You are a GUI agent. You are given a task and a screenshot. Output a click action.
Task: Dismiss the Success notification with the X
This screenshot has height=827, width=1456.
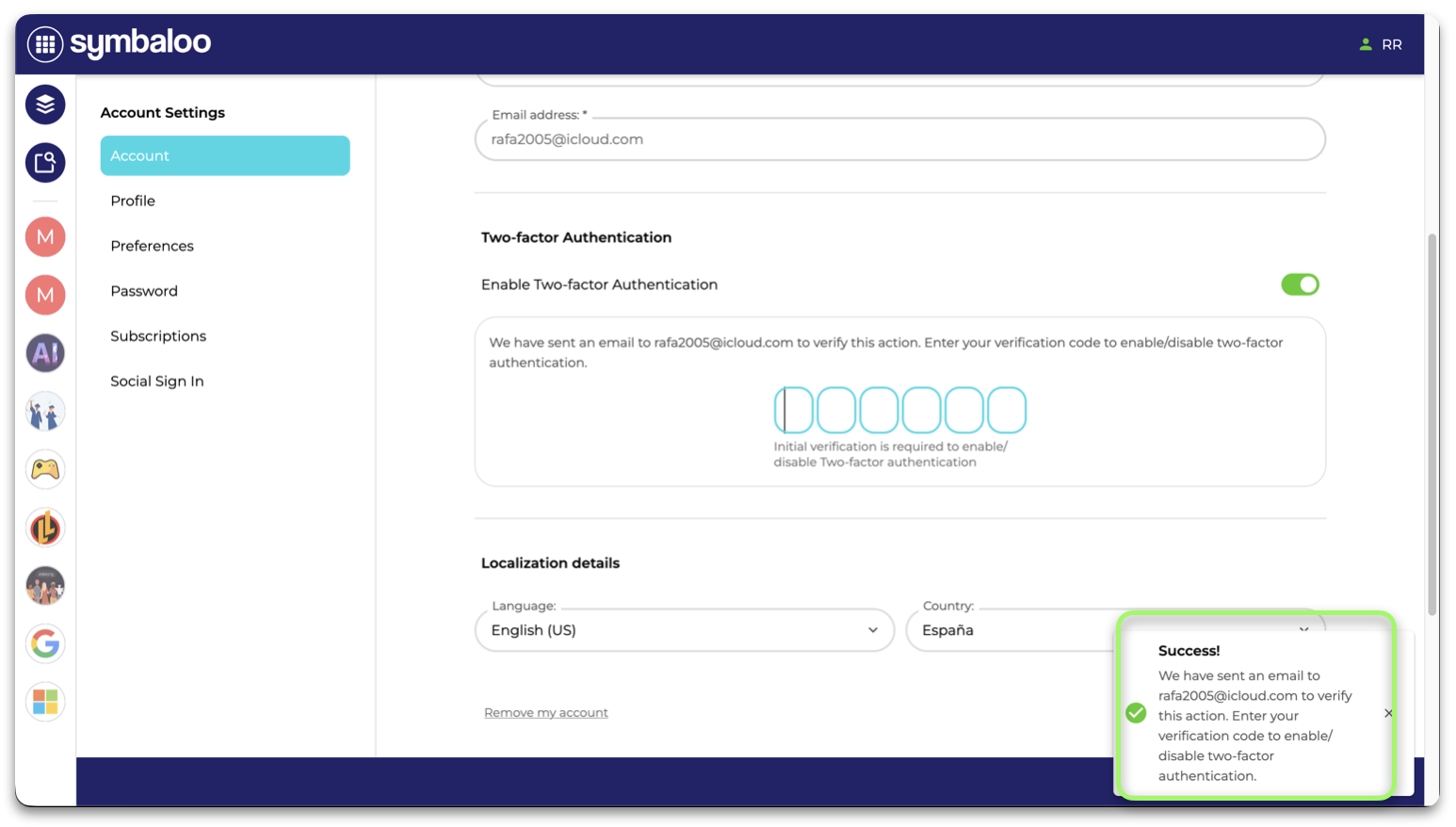pyautogui.click(x=1388, y=714)
